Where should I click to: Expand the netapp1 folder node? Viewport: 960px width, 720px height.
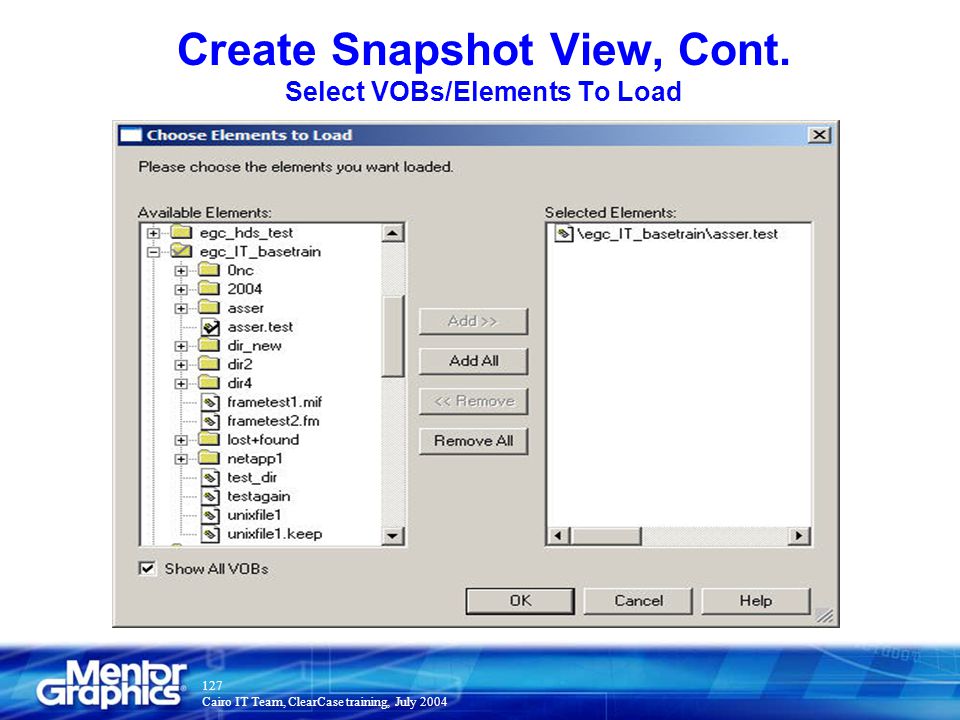coord(181,459)
